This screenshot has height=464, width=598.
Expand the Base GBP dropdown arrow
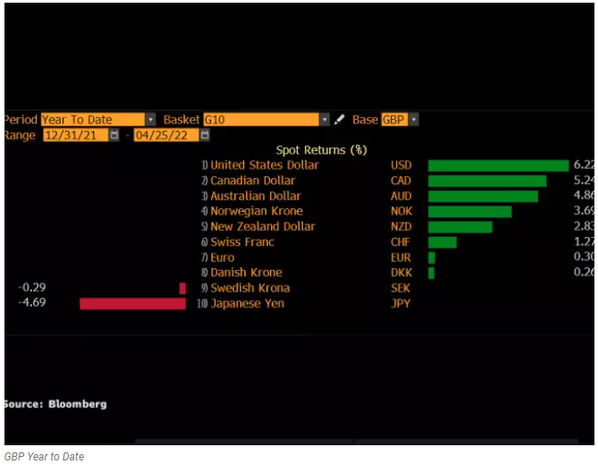click(413, 120)
